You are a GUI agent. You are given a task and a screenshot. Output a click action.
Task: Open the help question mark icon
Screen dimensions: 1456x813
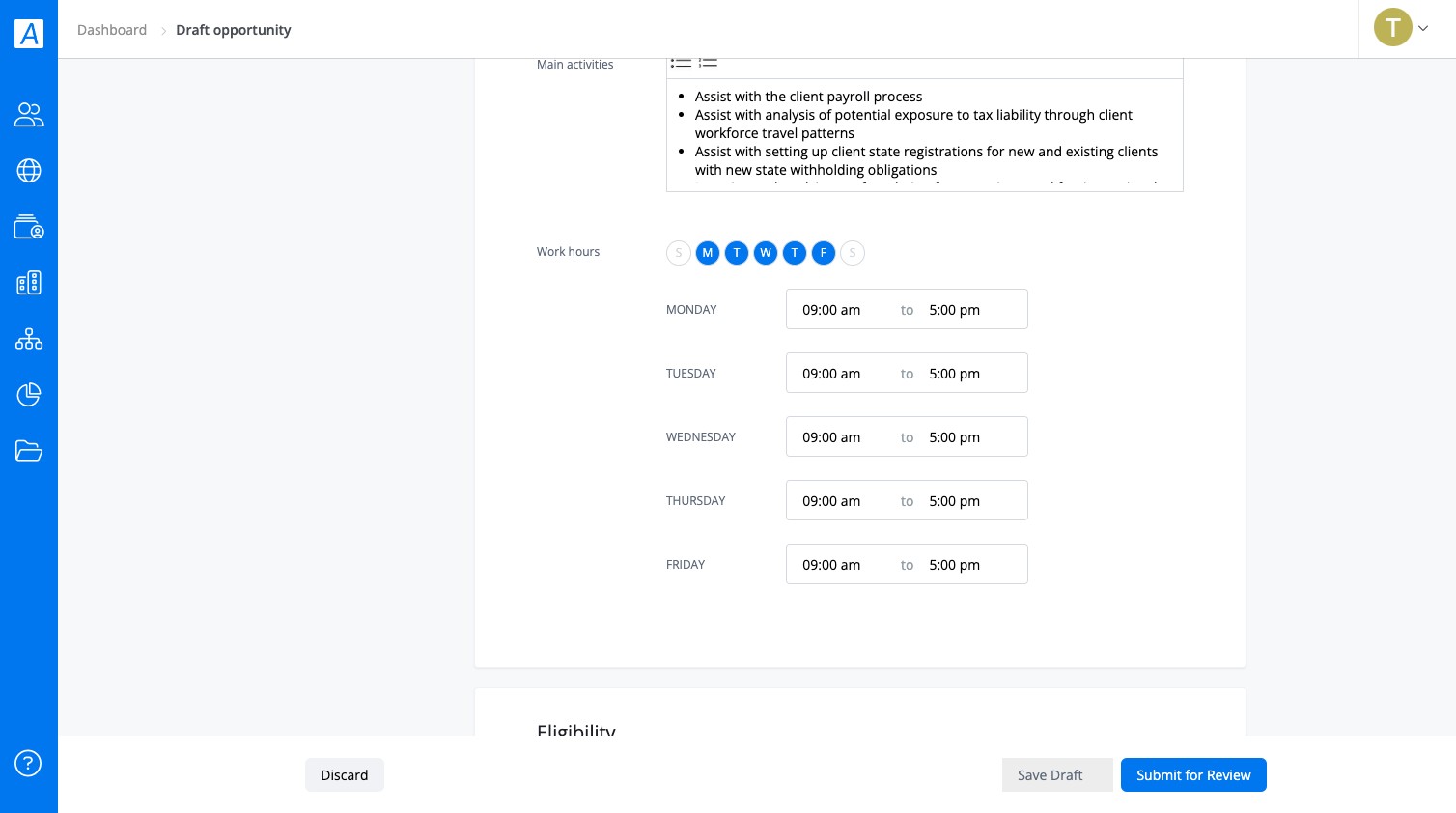[x=28, y=764]
